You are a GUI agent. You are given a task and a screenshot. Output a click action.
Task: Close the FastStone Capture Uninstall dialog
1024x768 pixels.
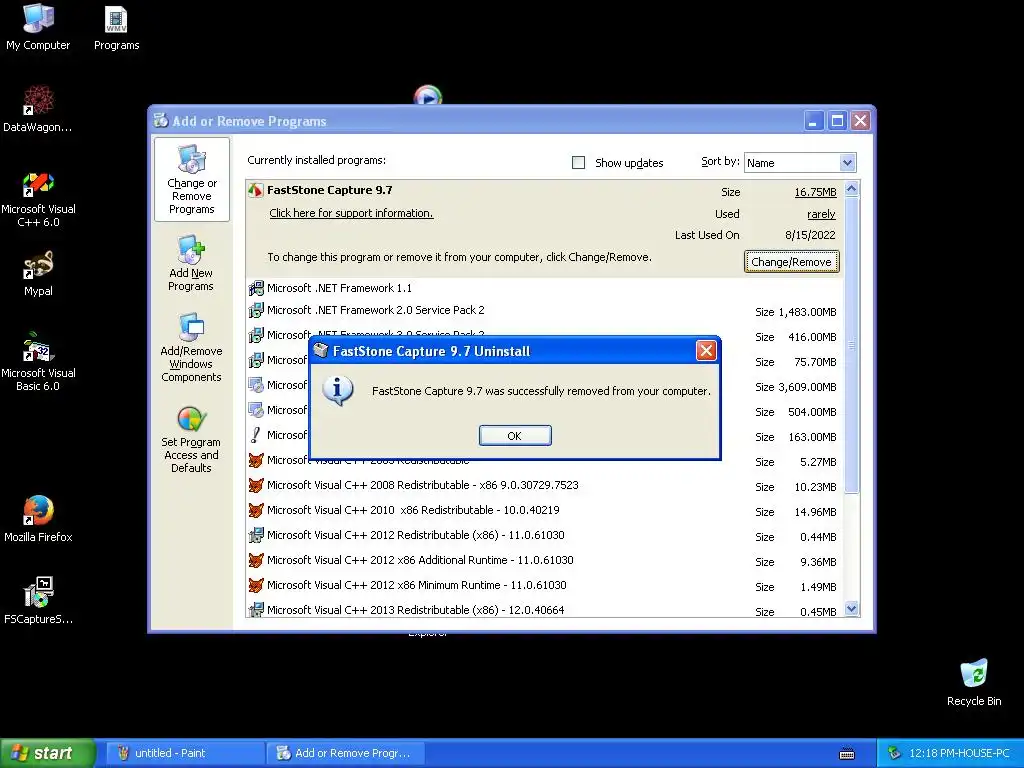tap(706, 351)
